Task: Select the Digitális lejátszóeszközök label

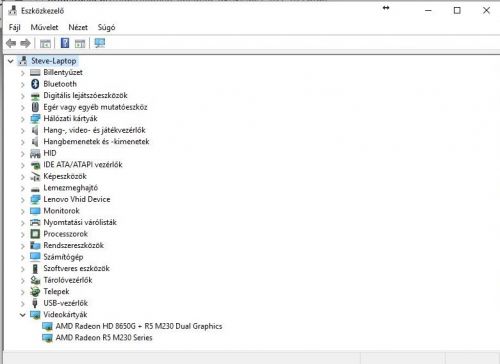Action: pos(85,95)
